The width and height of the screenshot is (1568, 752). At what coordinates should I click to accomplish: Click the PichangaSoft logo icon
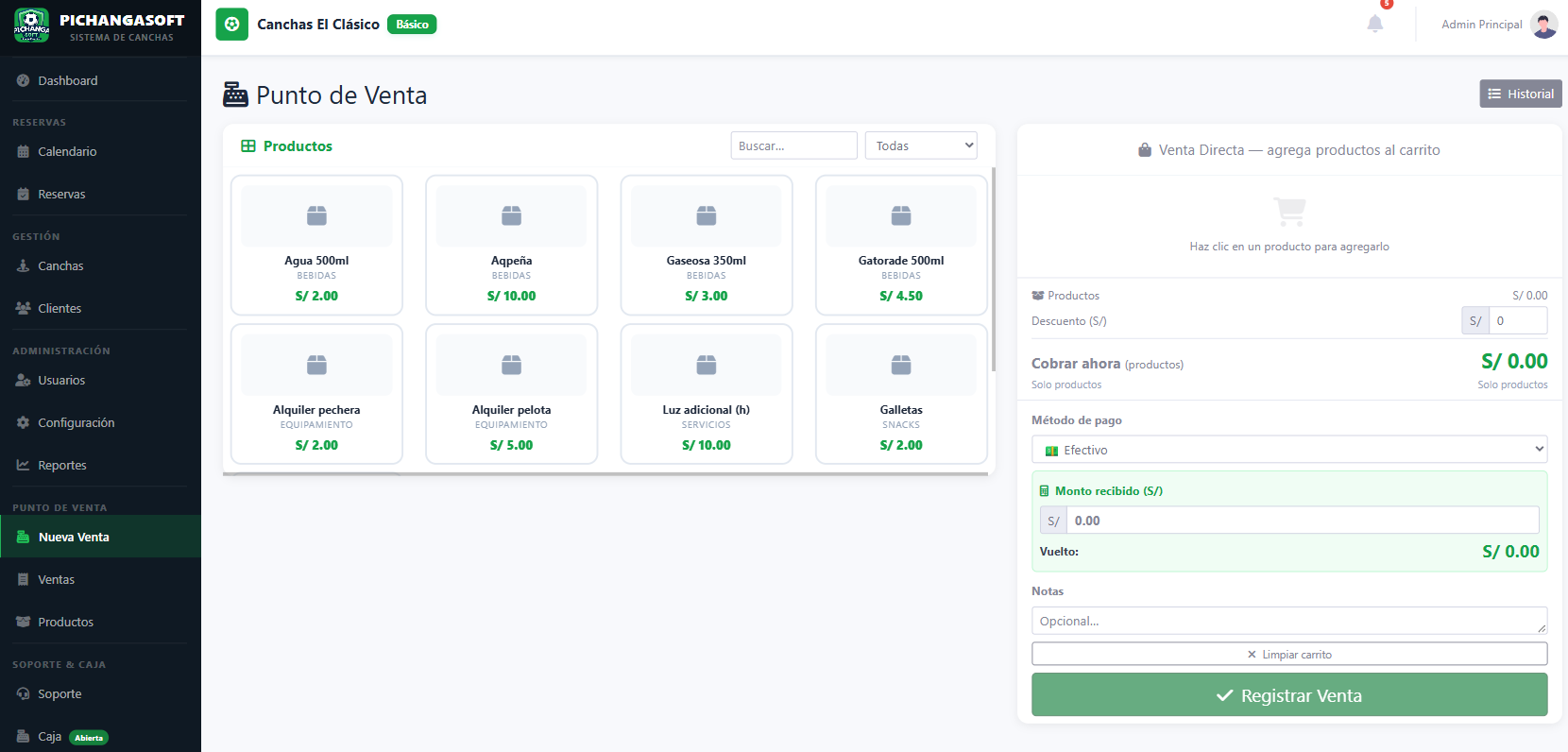point(31,26)
